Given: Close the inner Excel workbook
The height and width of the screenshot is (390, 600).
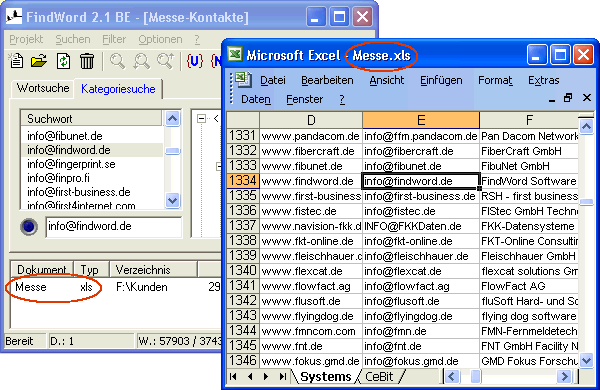Looking at the screenshot, I should coord(587,98).
